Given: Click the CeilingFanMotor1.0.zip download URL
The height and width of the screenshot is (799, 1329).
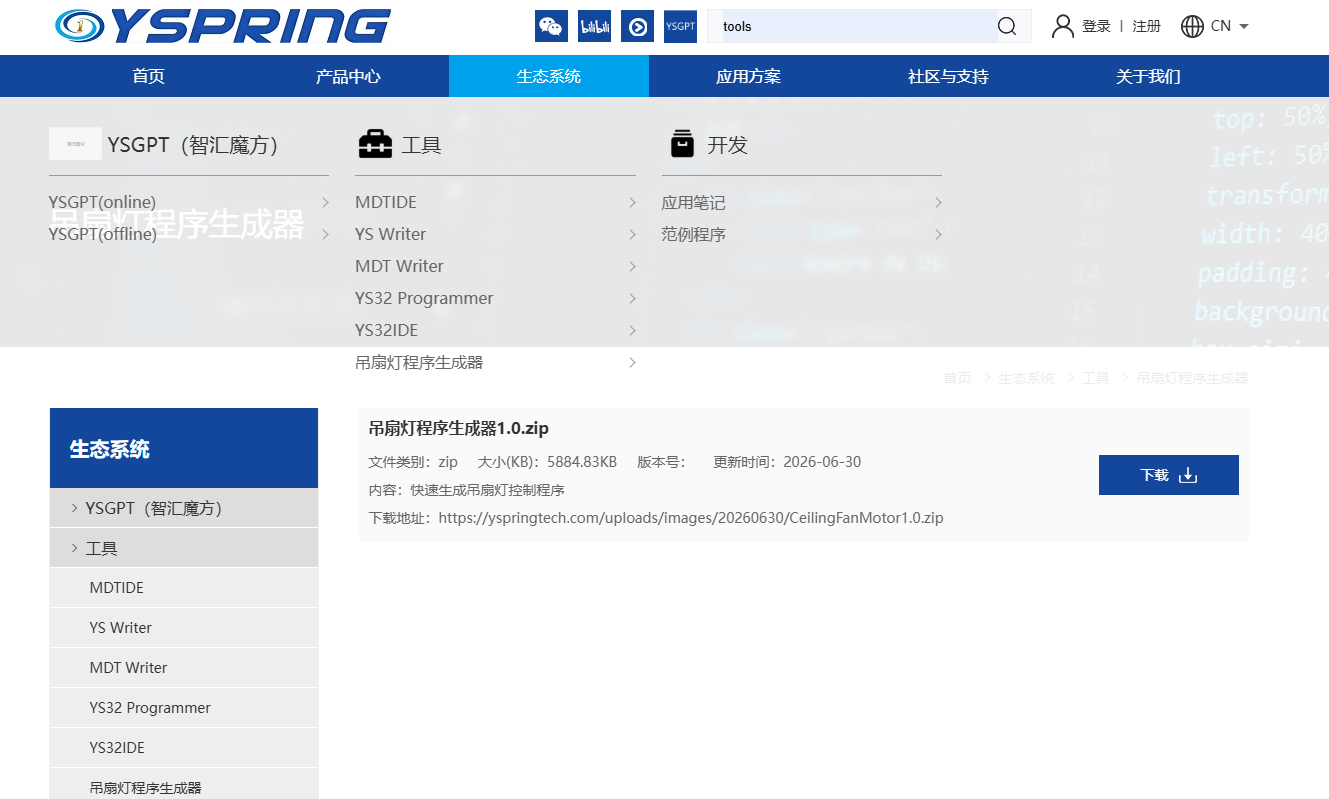Looking at the screenshot, I should [x=691, y=518].
